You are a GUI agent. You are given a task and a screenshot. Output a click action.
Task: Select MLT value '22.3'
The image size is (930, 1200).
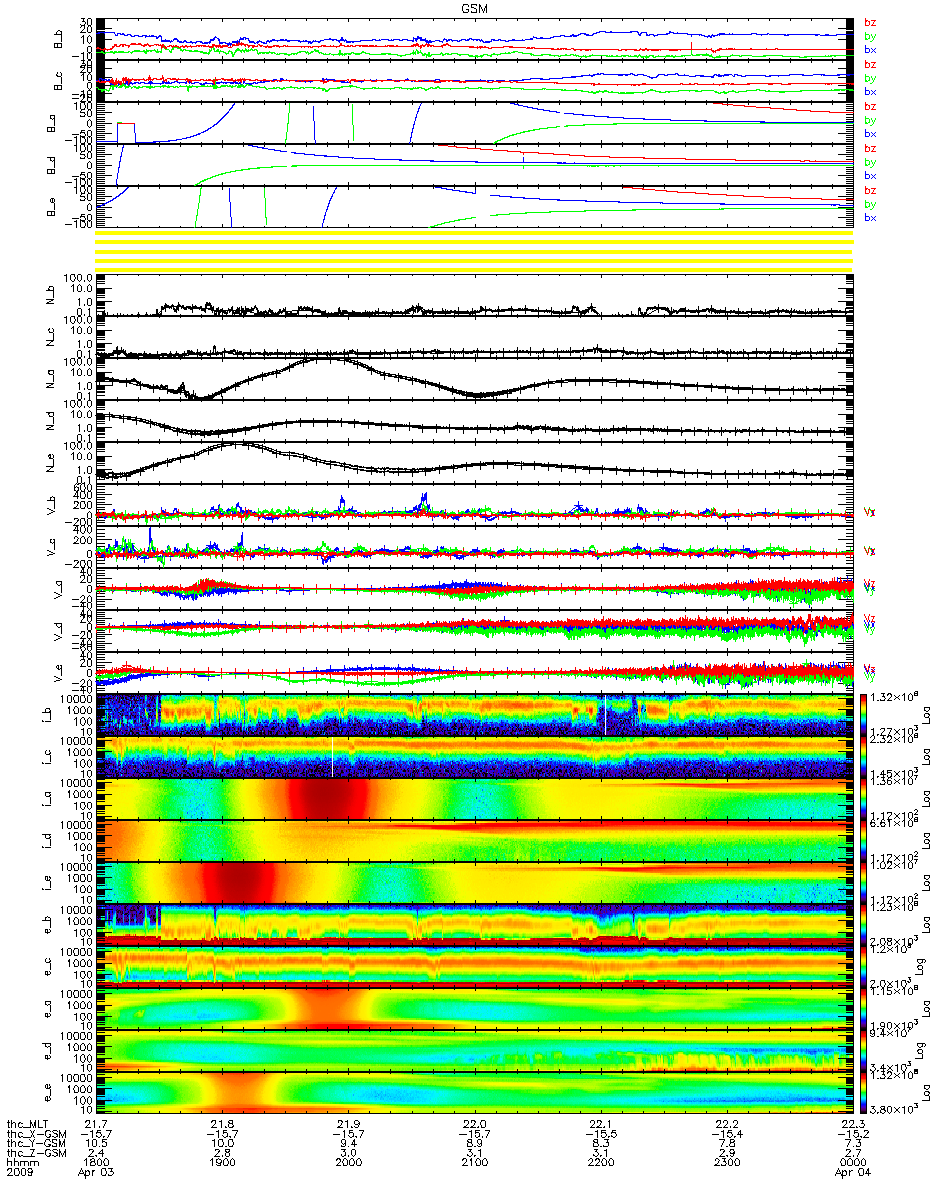point(852,1124)
